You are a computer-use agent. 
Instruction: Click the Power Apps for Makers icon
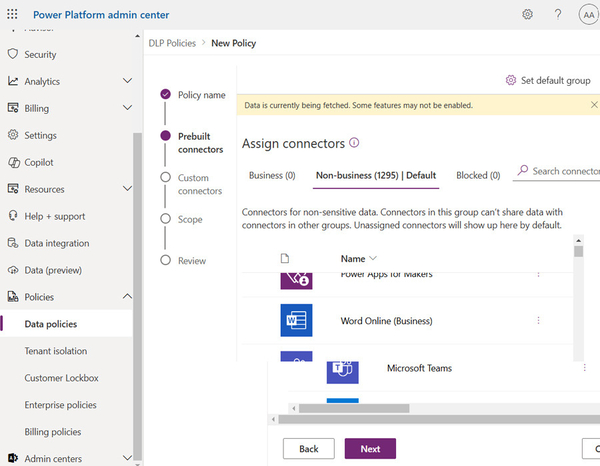[x=296, y=281]
